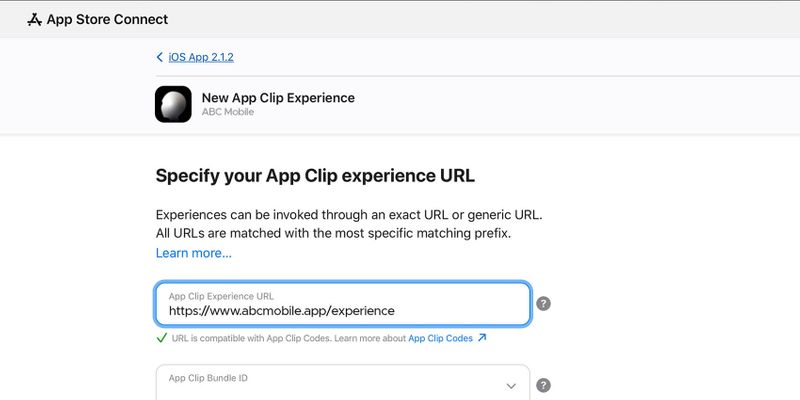800x400 pixels.
Task: Click the description paragraph about exact or generic URL
Action: tap(349, 224)
